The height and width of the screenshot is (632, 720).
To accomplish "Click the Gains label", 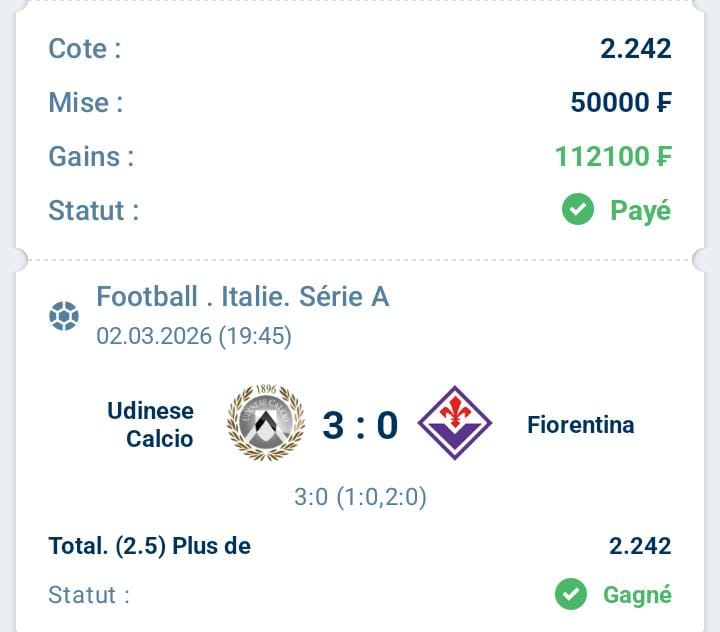I will click(91, 157).
